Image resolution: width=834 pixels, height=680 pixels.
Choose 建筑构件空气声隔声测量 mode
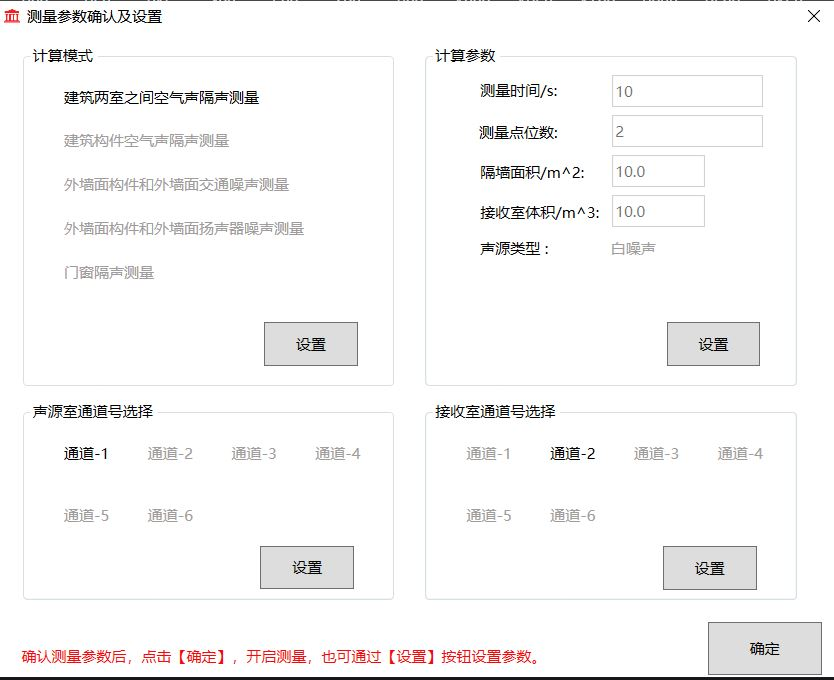[147, 141]
